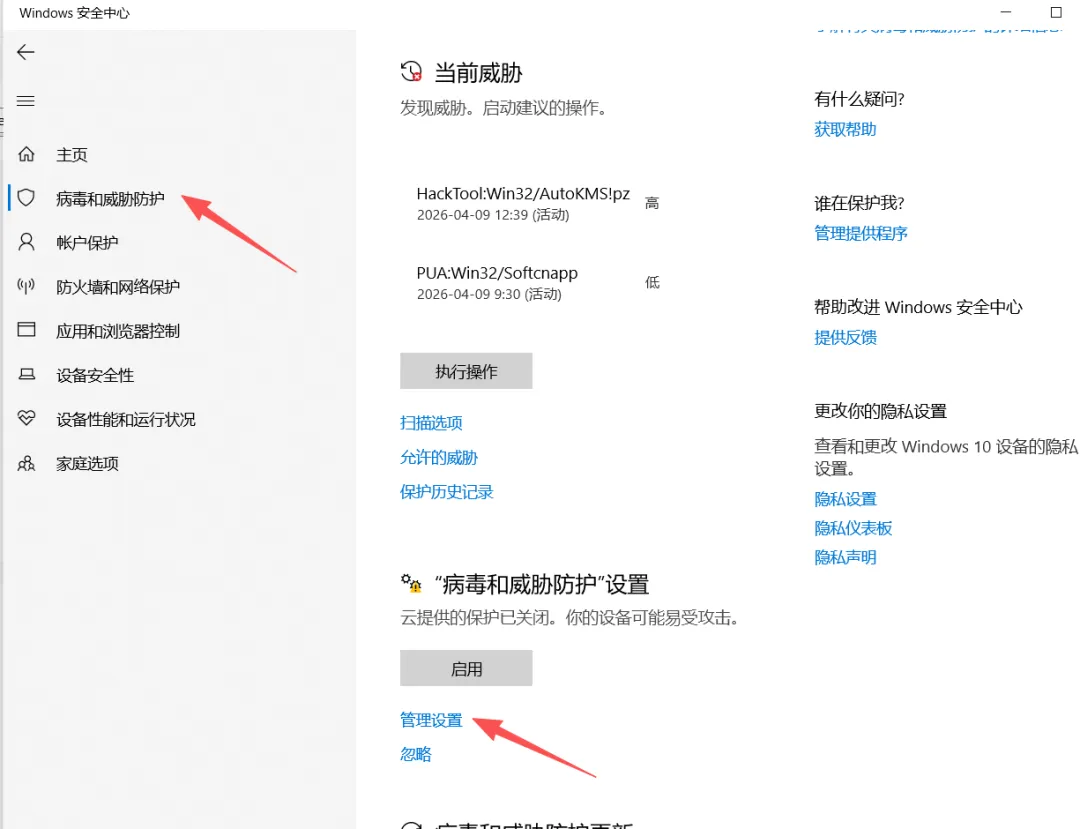Open 帐户保护 section
Screen dimensions: 1080x829
click(x=87, y=242)
